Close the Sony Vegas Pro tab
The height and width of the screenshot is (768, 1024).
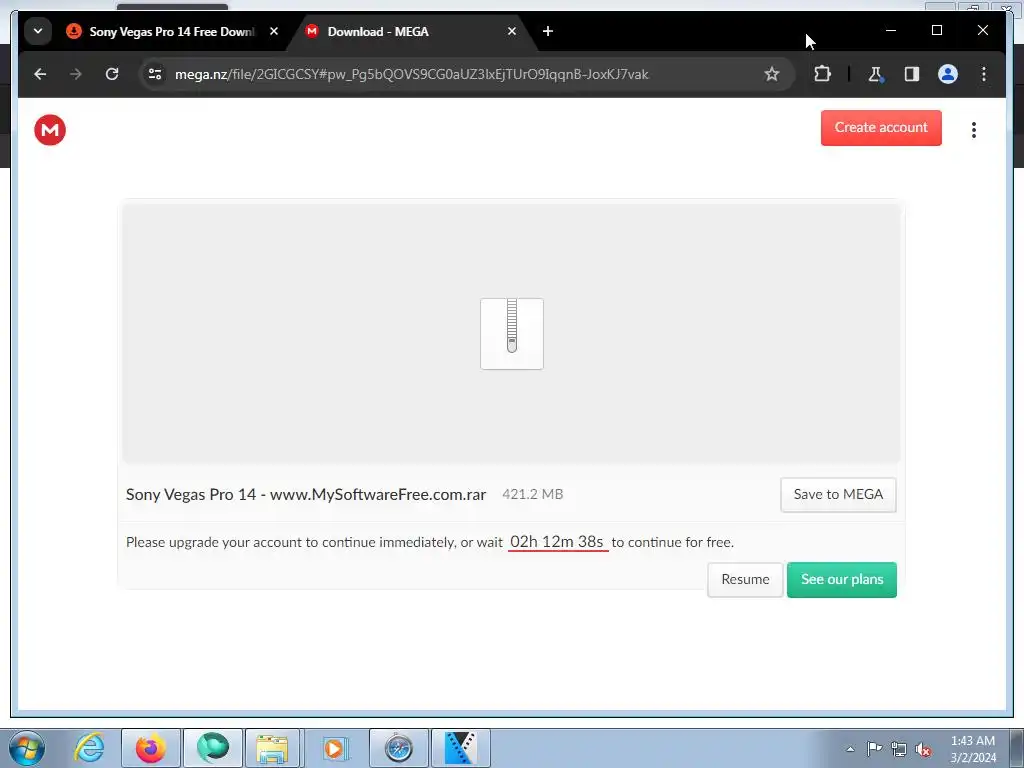[x=274, y=31]
